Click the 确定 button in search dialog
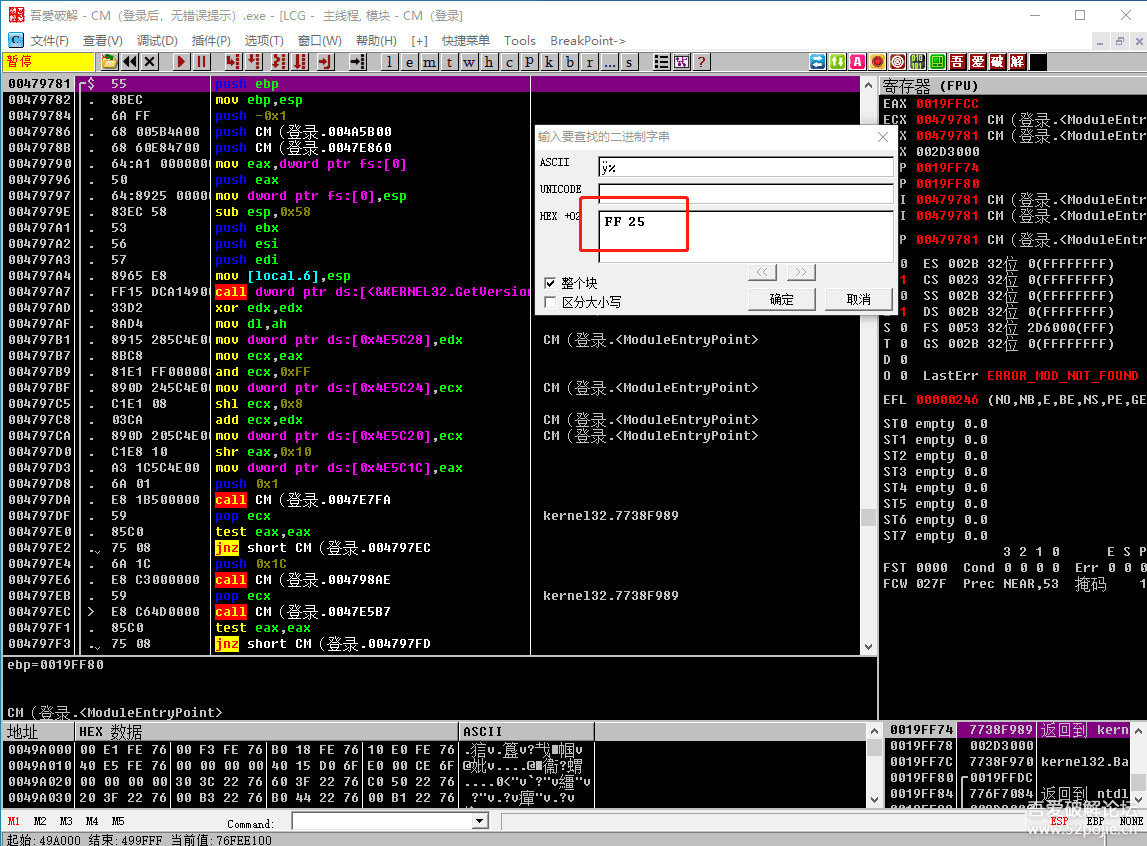This screenshot has height=846, width=1147. pyautogui.click(x=781, y=299)
